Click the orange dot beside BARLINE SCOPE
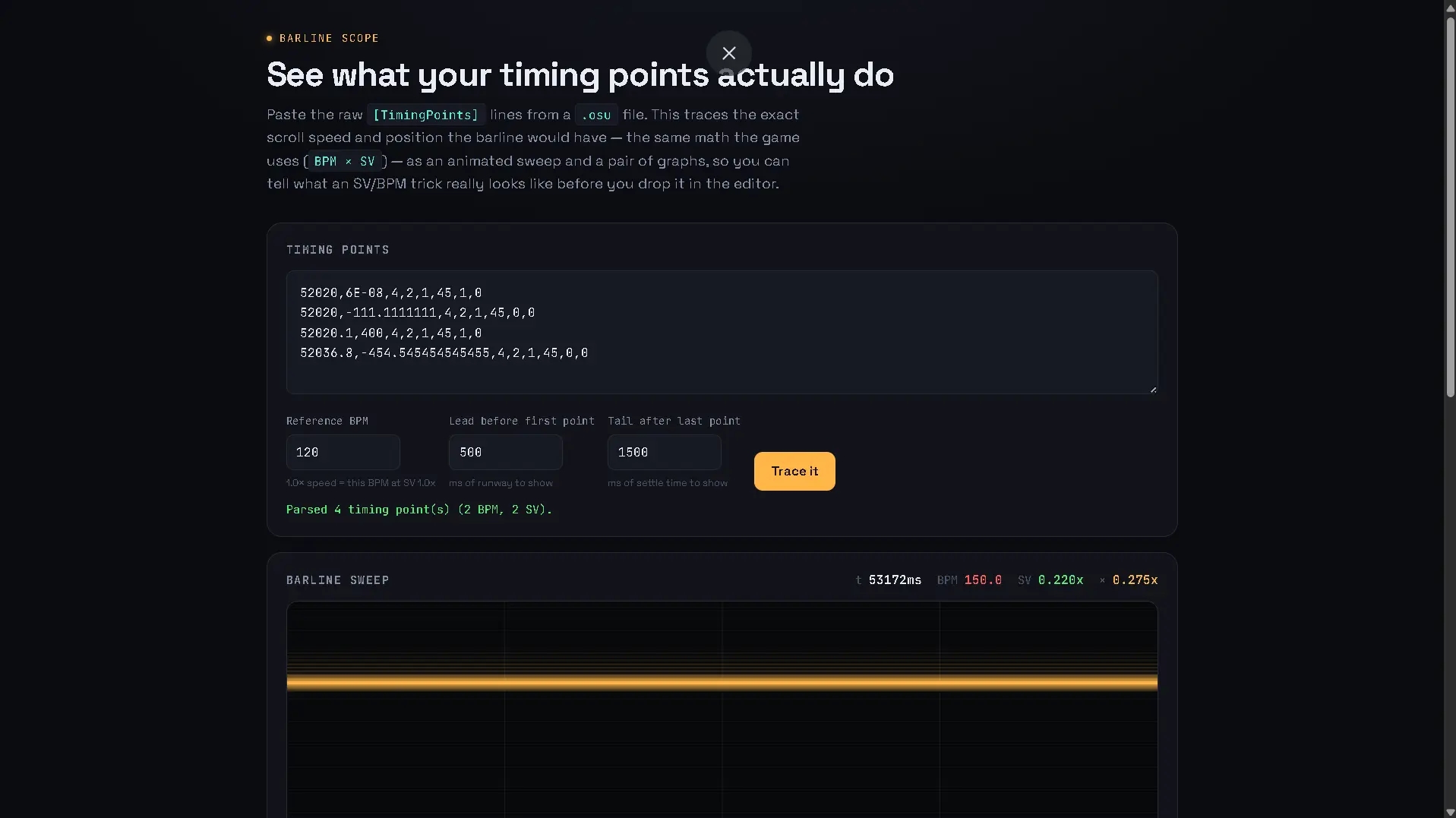The height and width of the screenshot is (818, 1456). coord(269,38)
